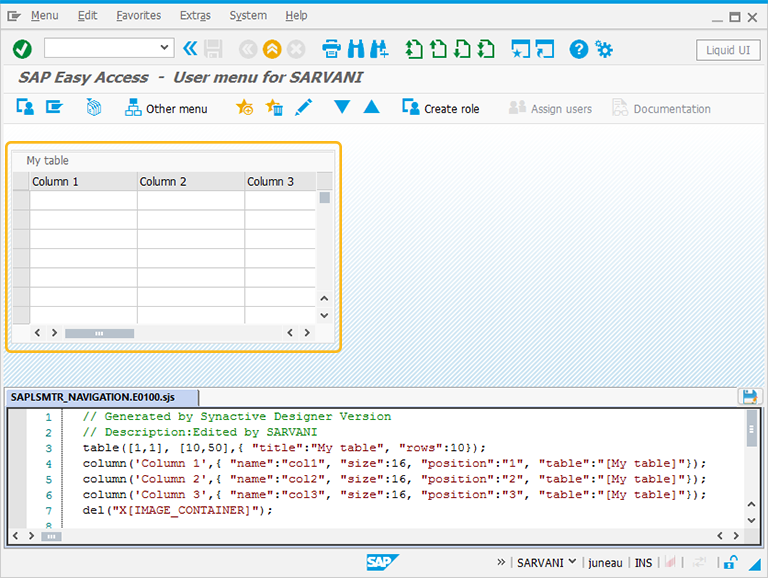Click the First Page icon
This screenshot has width=768, height=578.
click(x=414, y=49)
